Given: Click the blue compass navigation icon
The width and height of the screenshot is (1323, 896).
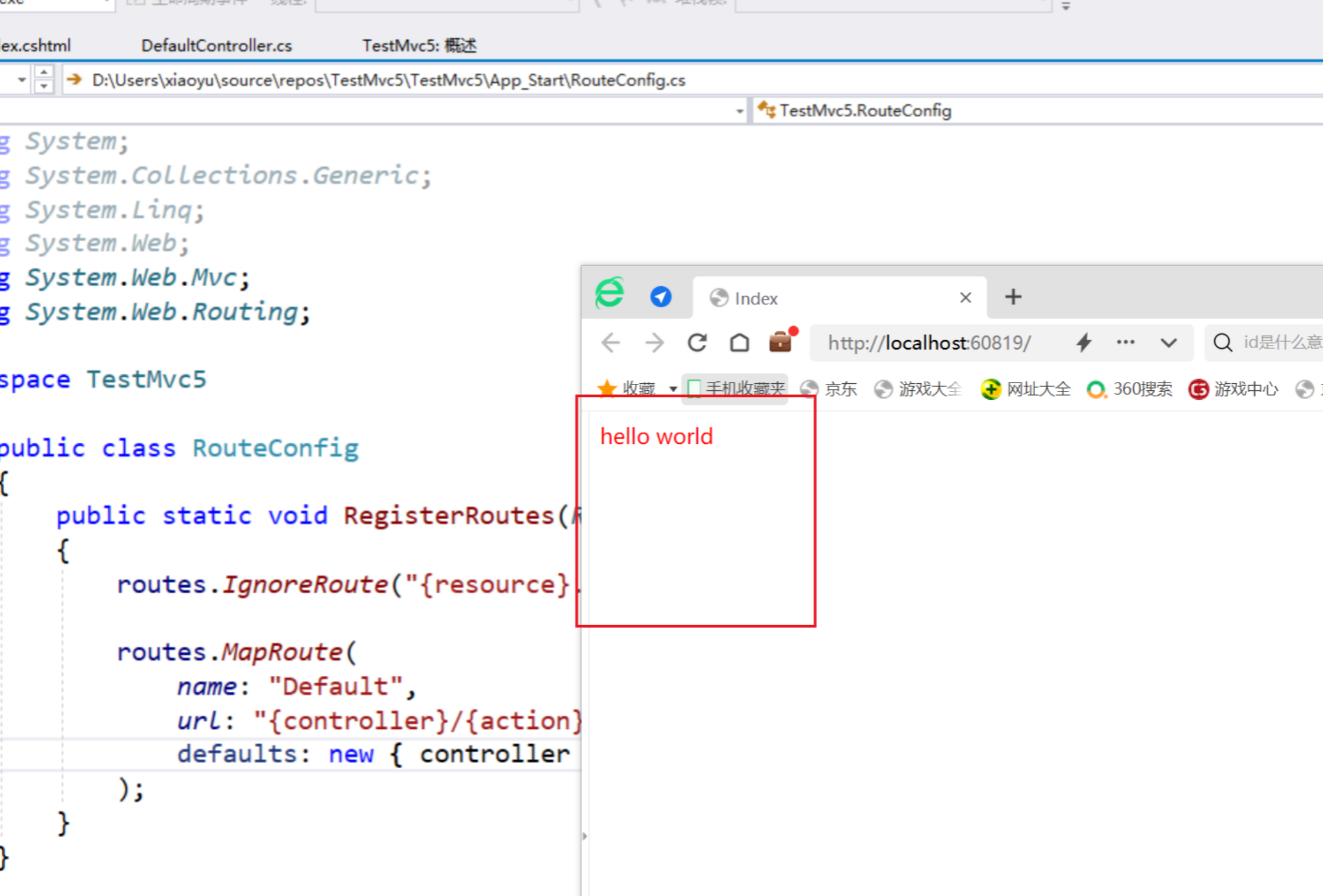Looking at the screenshot, I should 661,297.
